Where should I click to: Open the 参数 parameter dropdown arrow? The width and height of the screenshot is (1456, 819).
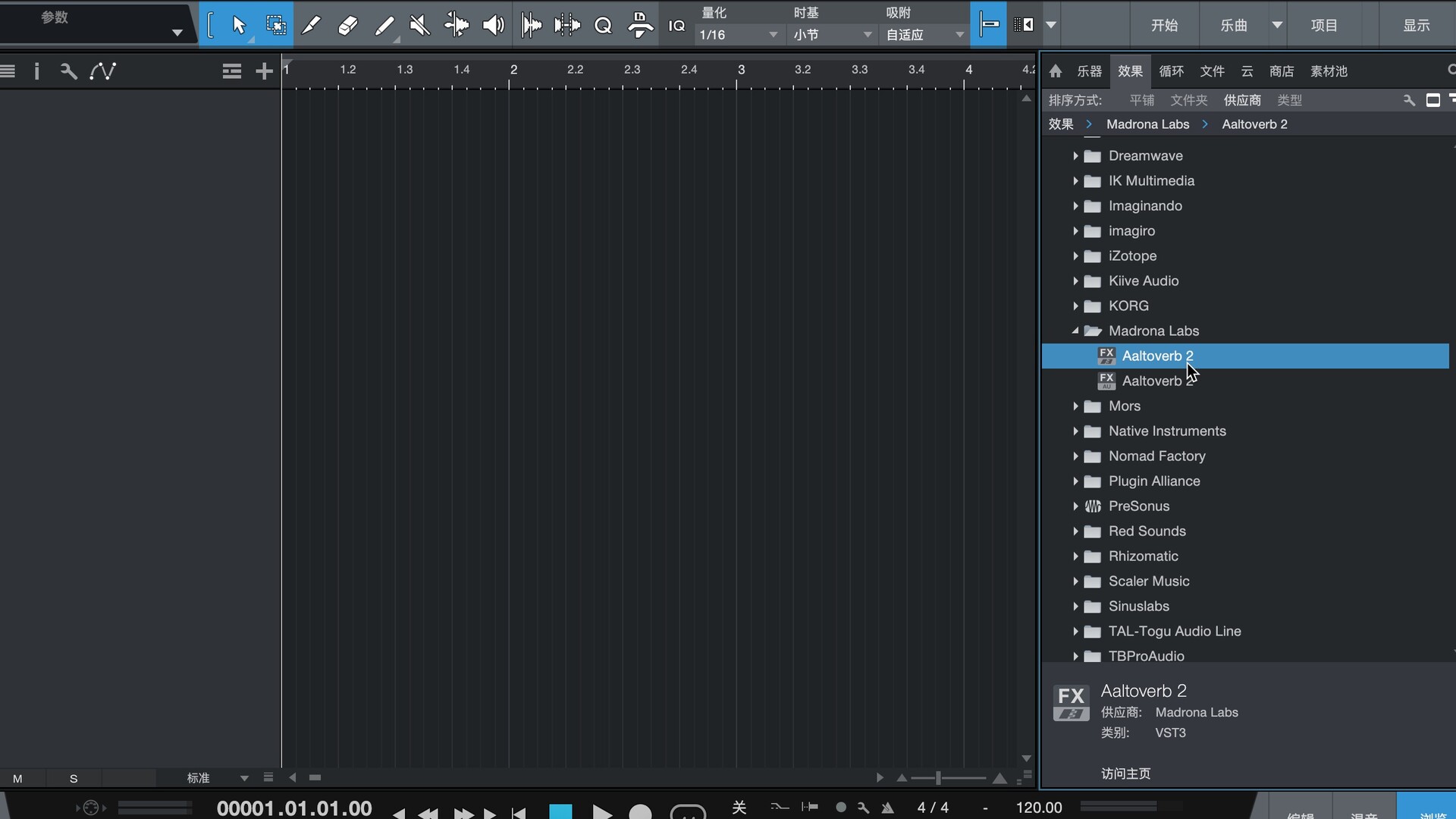click(x=177, y=33)
